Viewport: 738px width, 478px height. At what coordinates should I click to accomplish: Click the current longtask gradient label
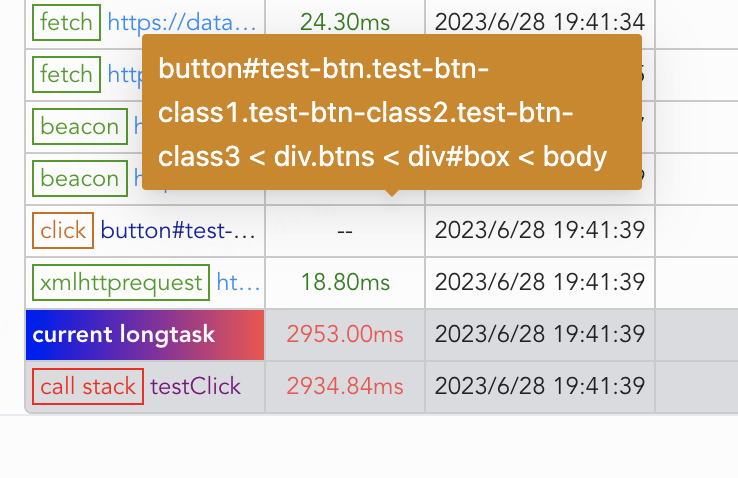[x=145, y=335]
